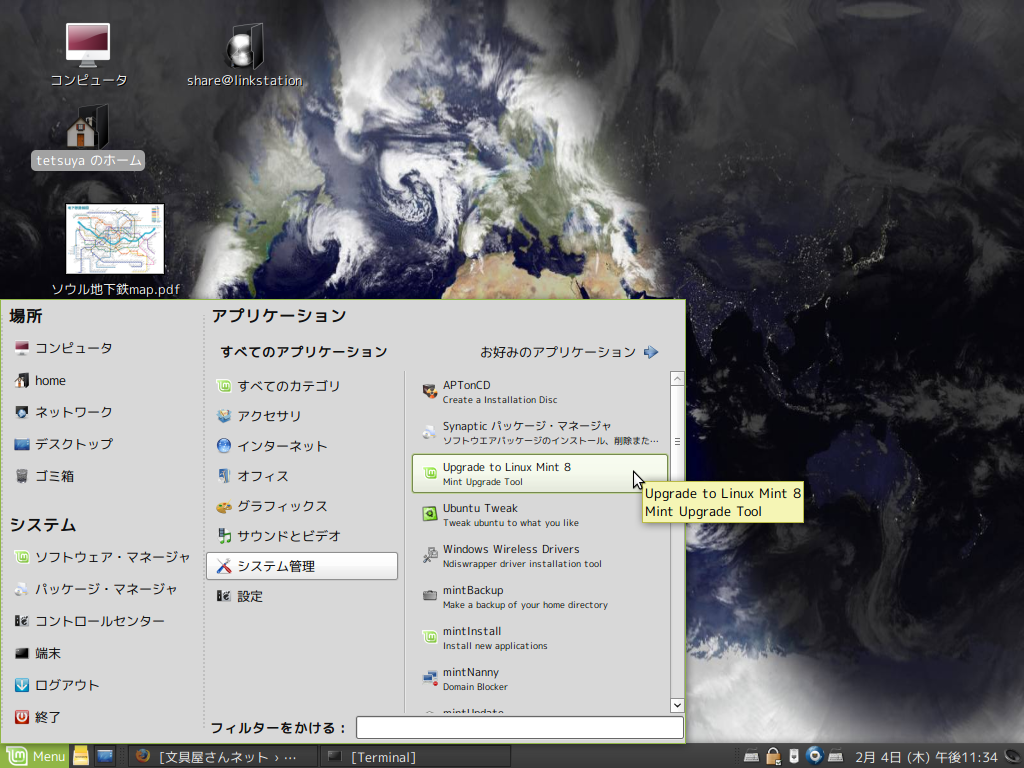Click the padlock update-status tray icon
The width and height of the screenshot is (1024, 768).
tap(773, 756)
